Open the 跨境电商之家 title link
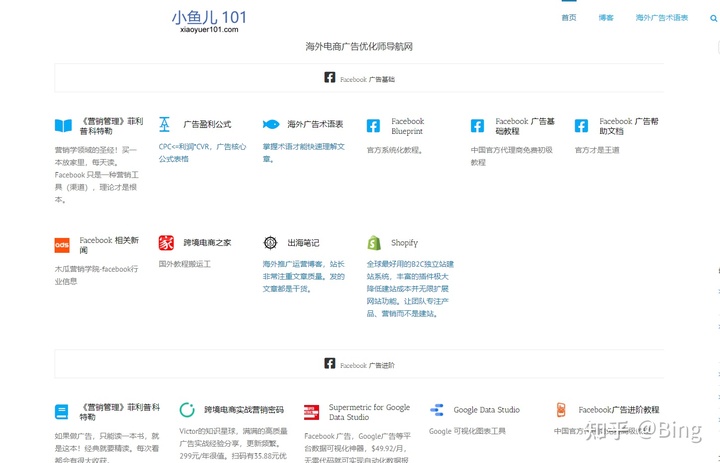Screen dimensions: 720x463 pos(207,243)
